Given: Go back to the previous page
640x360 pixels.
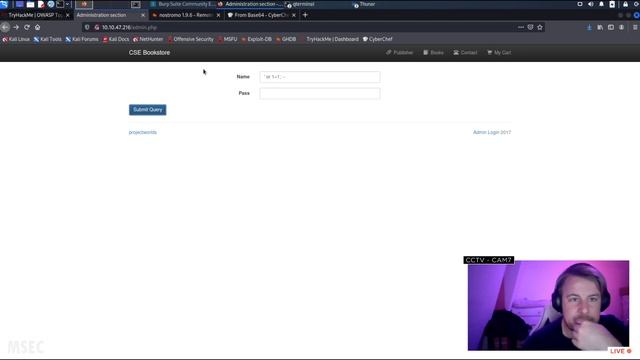Looking at the screenshot, I should [x=5, y=27].
